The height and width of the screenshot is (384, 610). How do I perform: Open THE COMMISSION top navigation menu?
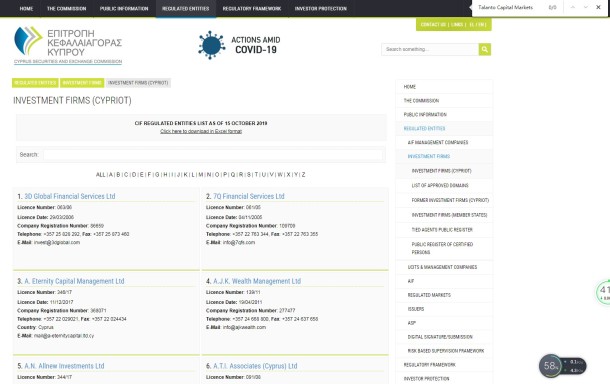(x=67, y=9)
